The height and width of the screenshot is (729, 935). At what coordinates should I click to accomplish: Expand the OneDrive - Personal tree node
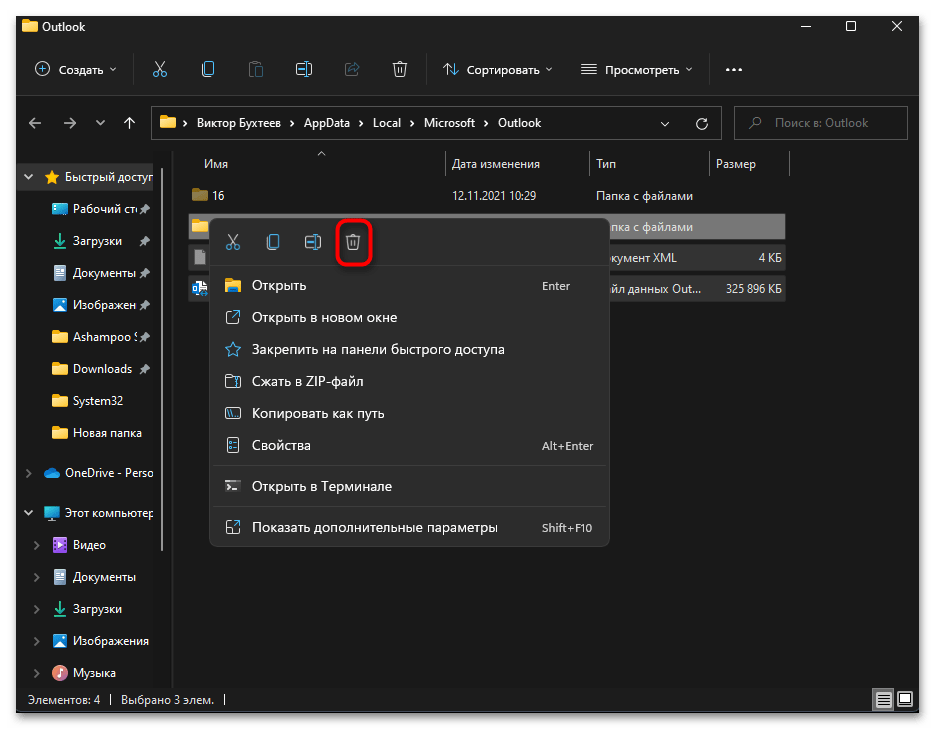29,473
